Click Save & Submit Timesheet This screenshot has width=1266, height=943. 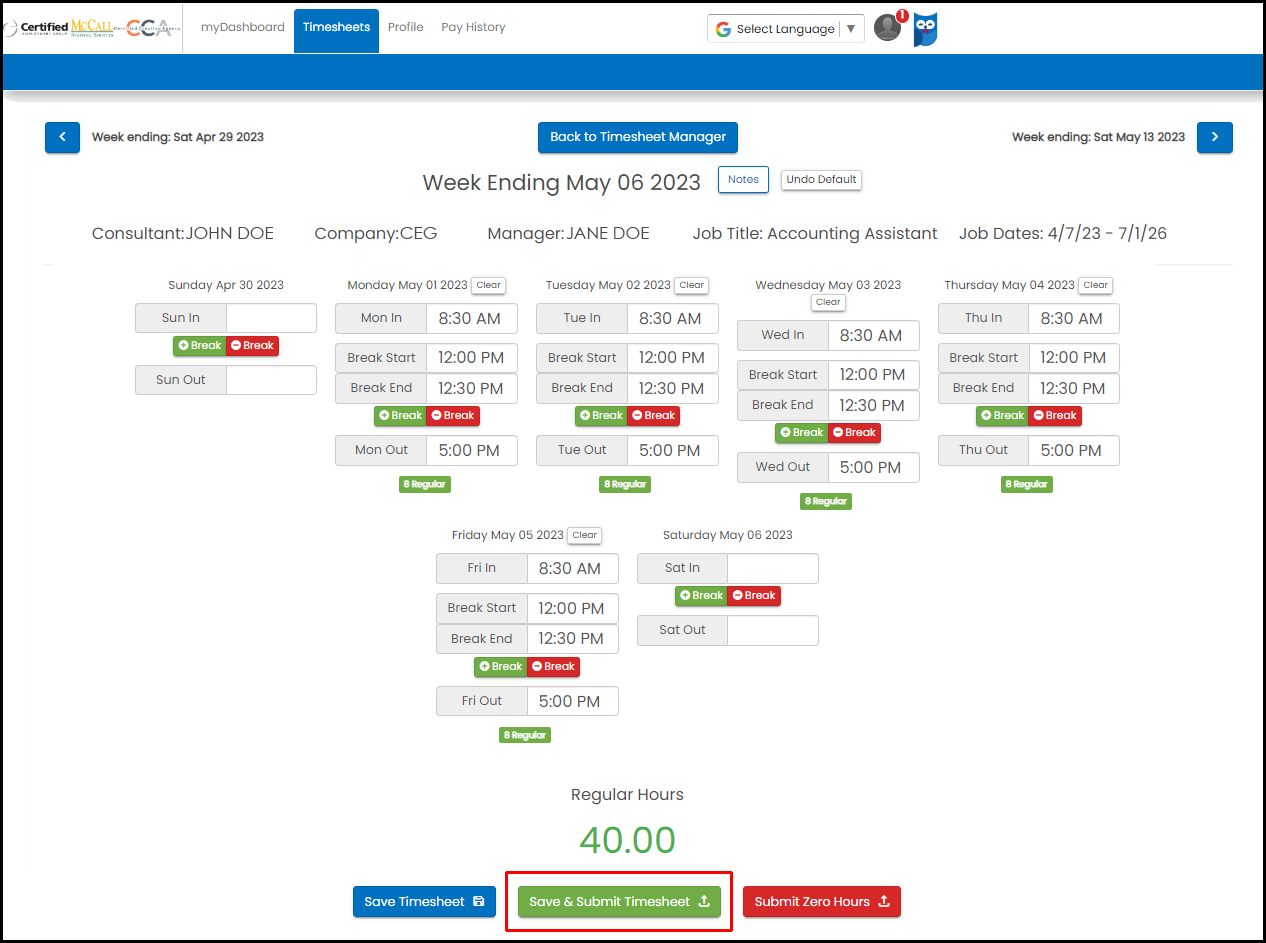pos(619,902)
